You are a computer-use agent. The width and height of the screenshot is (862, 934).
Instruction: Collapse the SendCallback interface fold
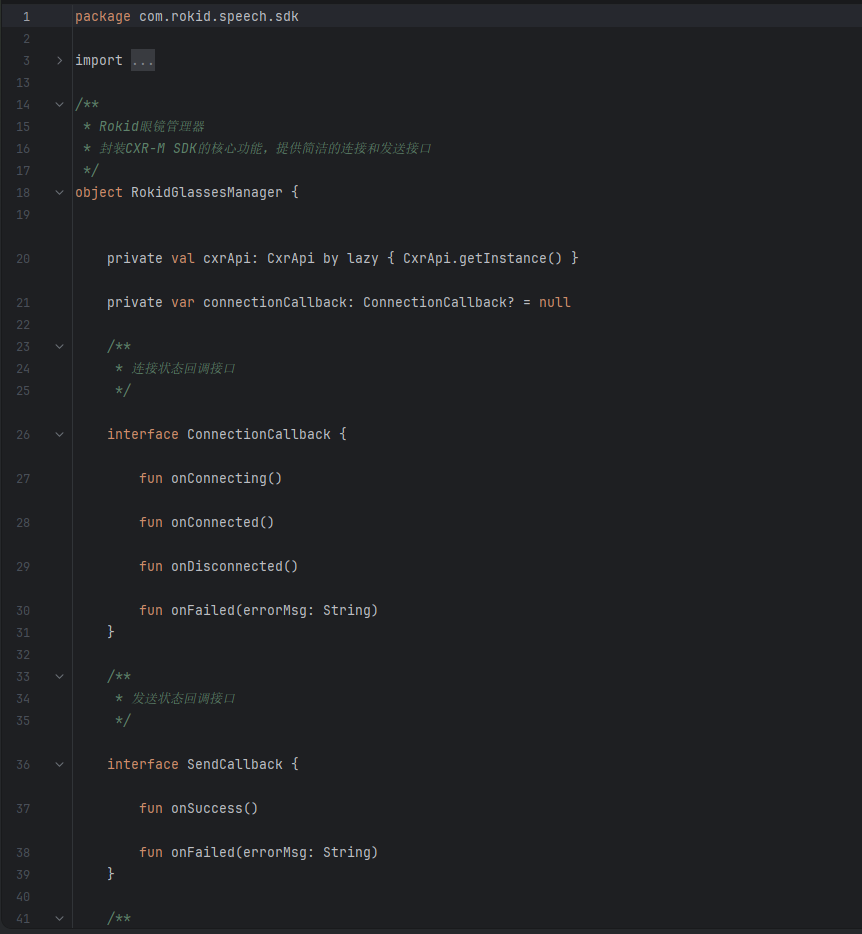(x=59, y=765)
